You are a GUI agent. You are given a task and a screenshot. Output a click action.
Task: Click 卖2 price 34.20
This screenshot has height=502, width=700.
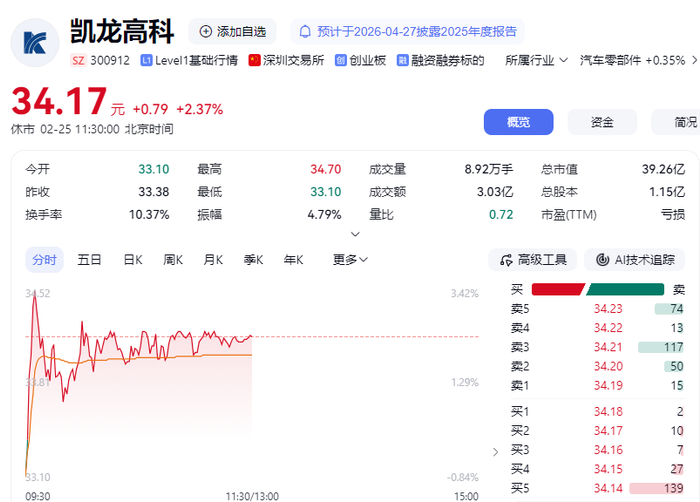click(x=608, y=366)
